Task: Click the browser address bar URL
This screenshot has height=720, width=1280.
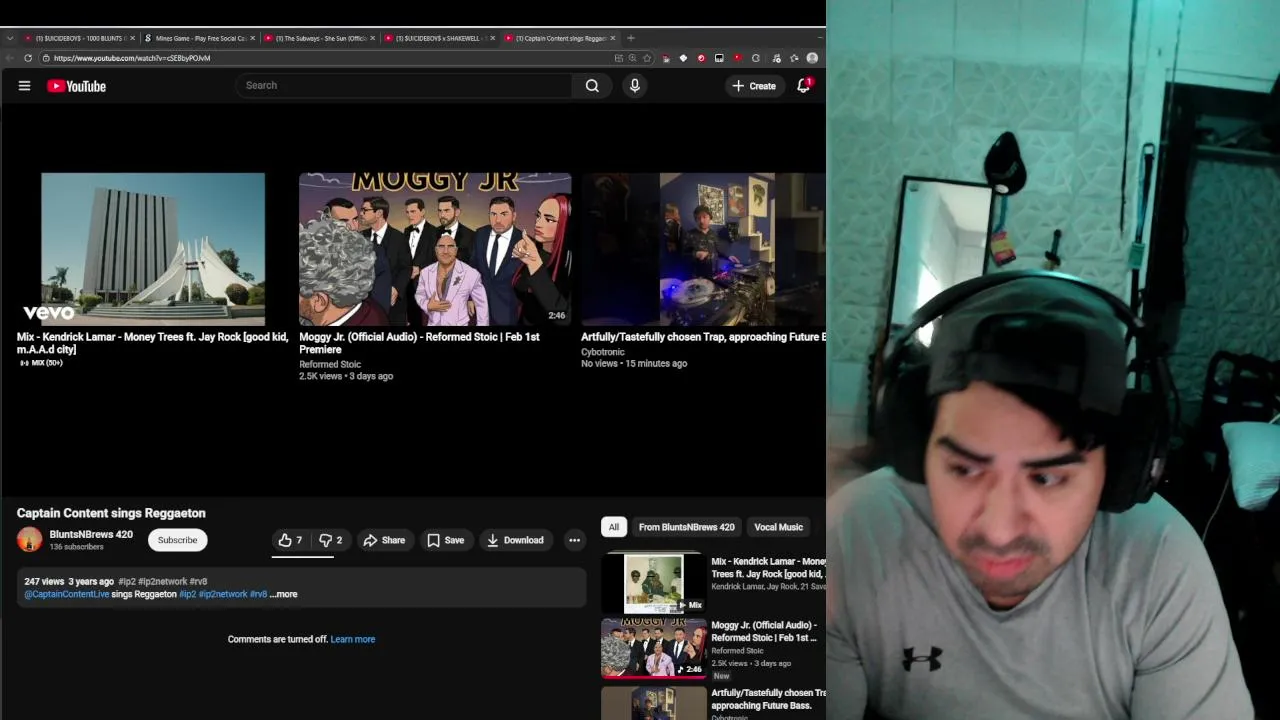Action: click(132, 58)
